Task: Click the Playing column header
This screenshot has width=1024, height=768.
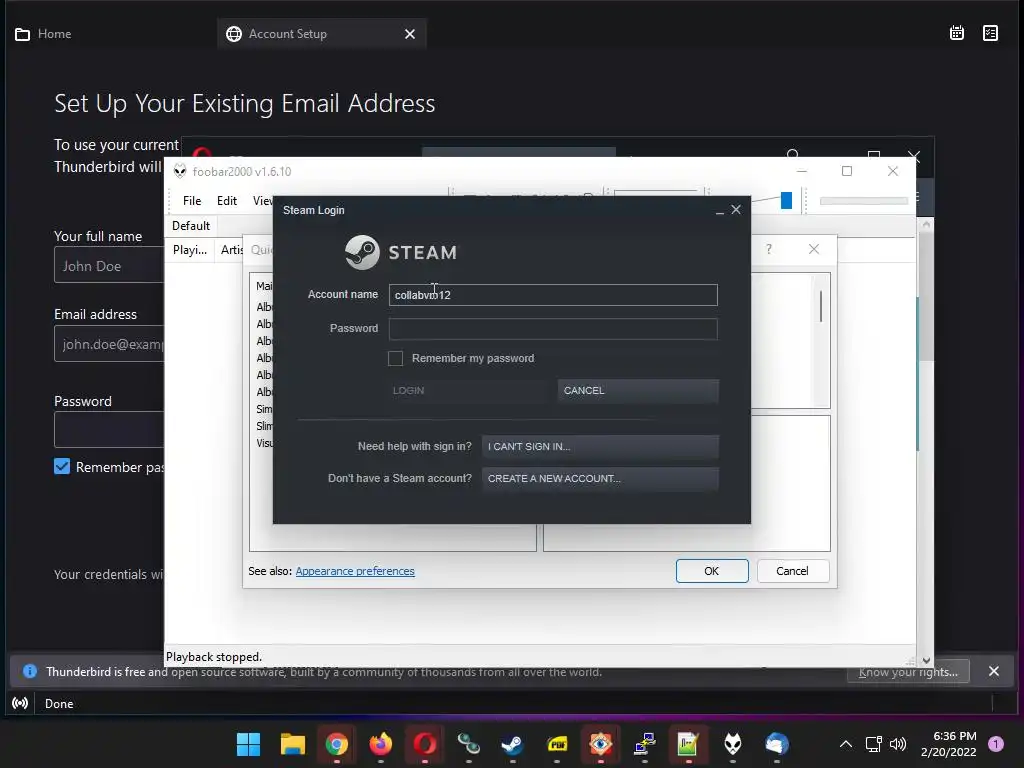Action: tap(189, 250)
